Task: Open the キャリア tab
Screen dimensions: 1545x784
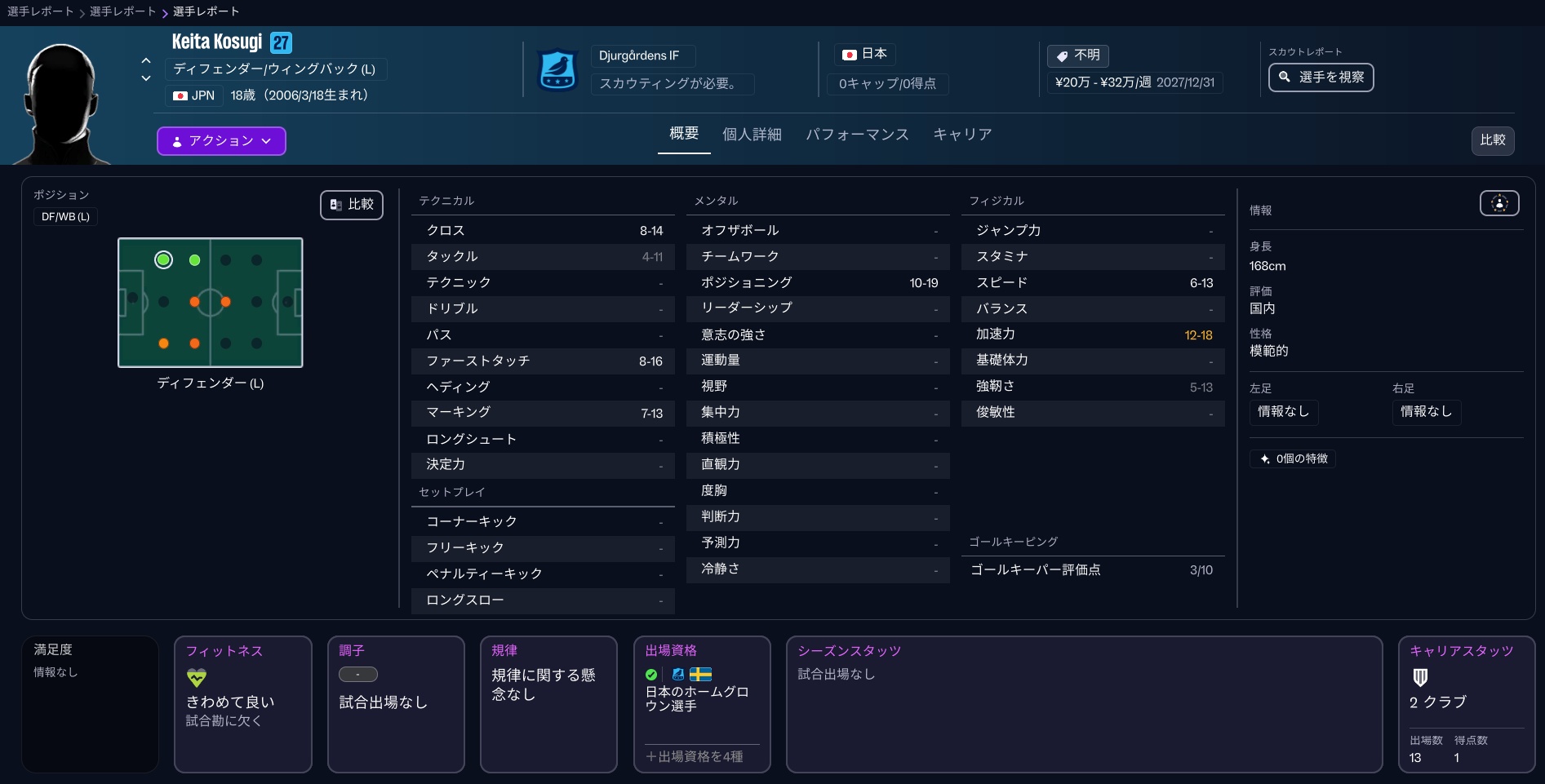Action: pyautogui.click(x=961, y=134)
